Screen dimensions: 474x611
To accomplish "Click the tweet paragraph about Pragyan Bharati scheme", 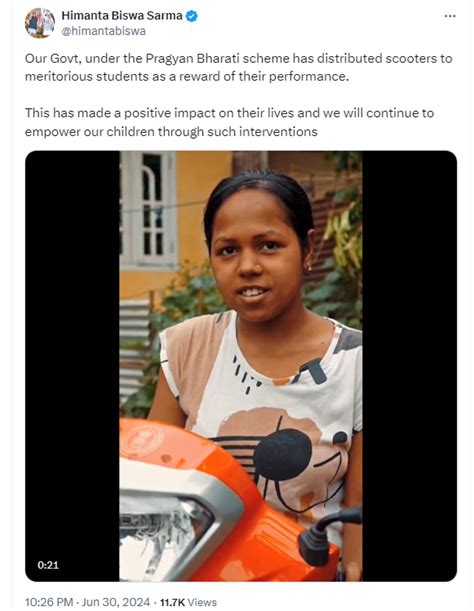I will click(x=239, y=67).
